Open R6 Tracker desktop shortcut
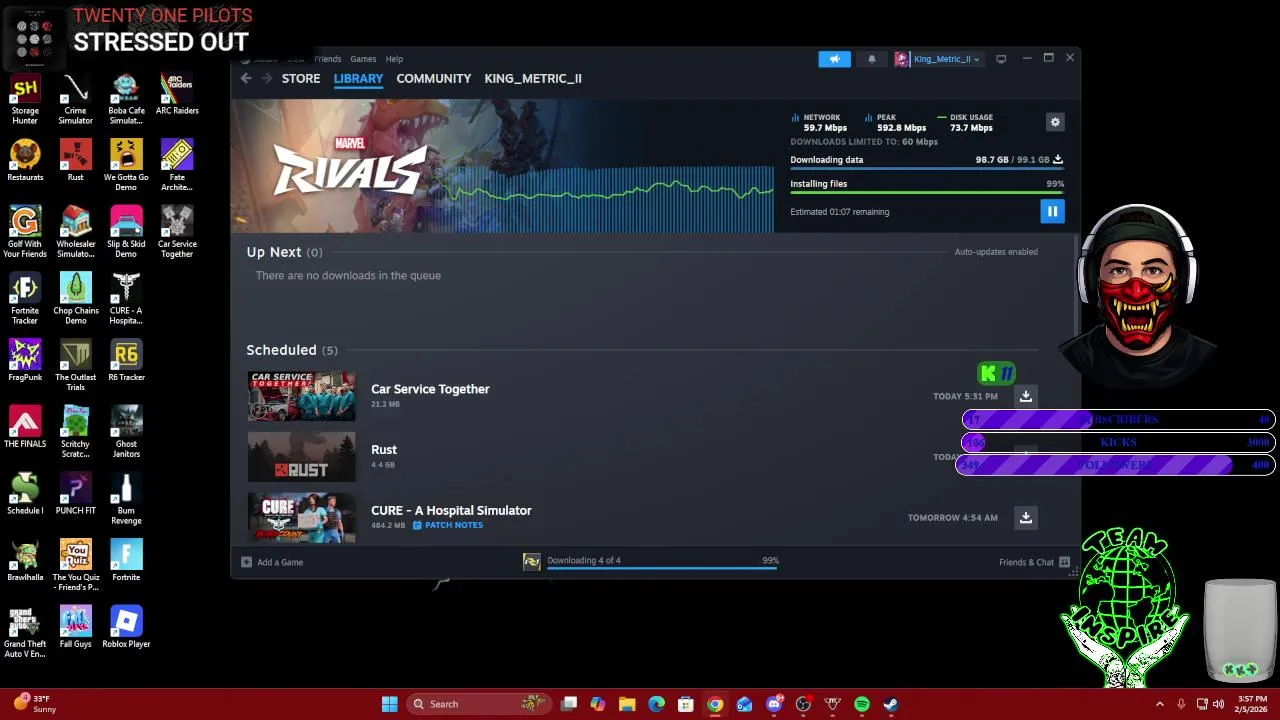The width and height of the screenshot is (1280, 720). [x=126, y=361]
